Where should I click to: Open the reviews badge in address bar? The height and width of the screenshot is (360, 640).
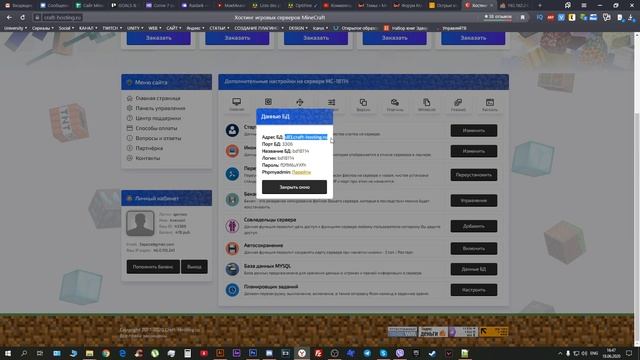tap(498, 17)
